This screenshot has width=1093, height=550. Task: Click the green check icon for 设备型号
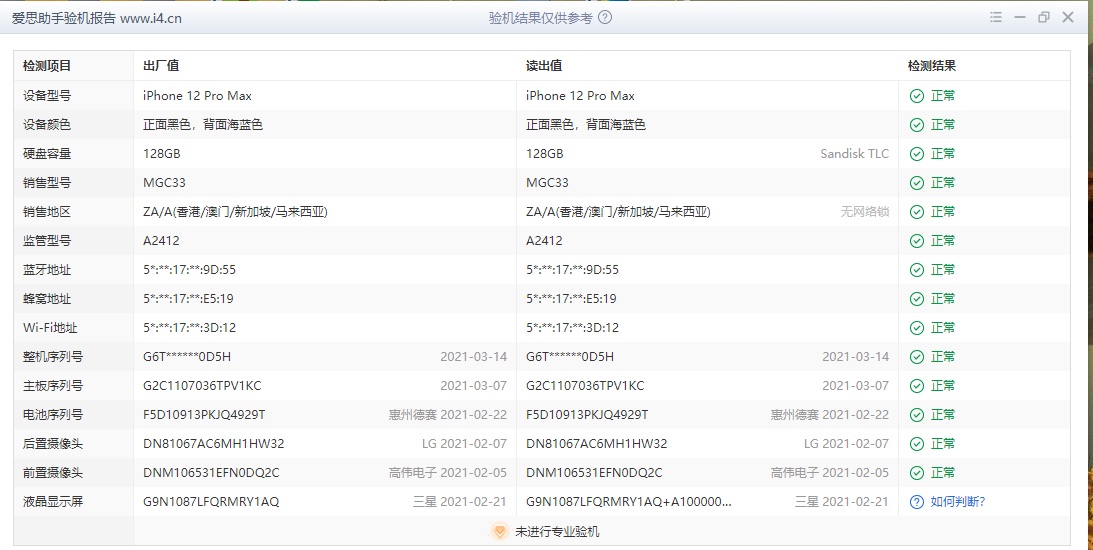point(917,96)
